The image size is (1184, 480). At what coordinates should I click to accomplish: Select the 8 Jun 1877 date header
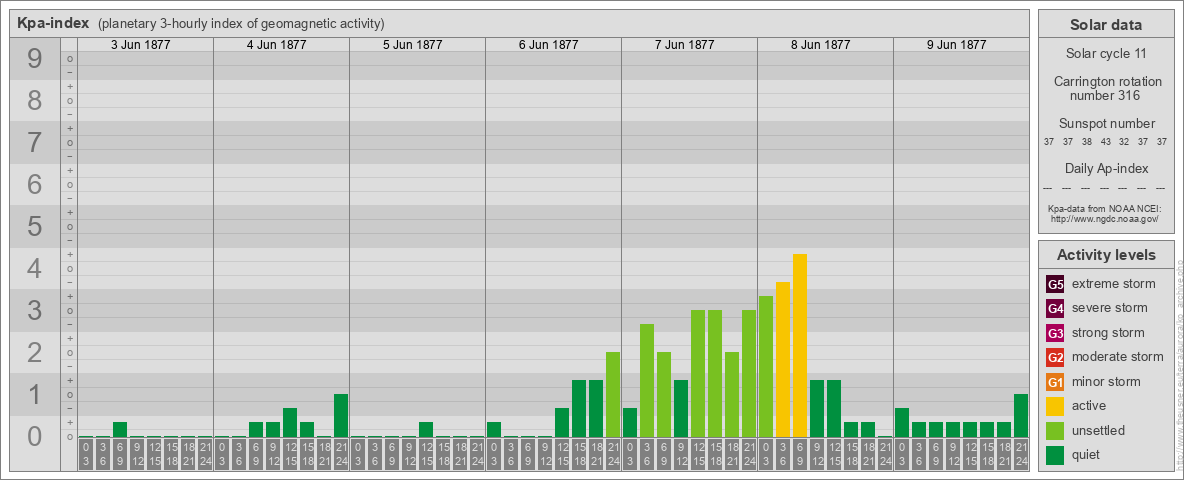[x=820, y=45]
